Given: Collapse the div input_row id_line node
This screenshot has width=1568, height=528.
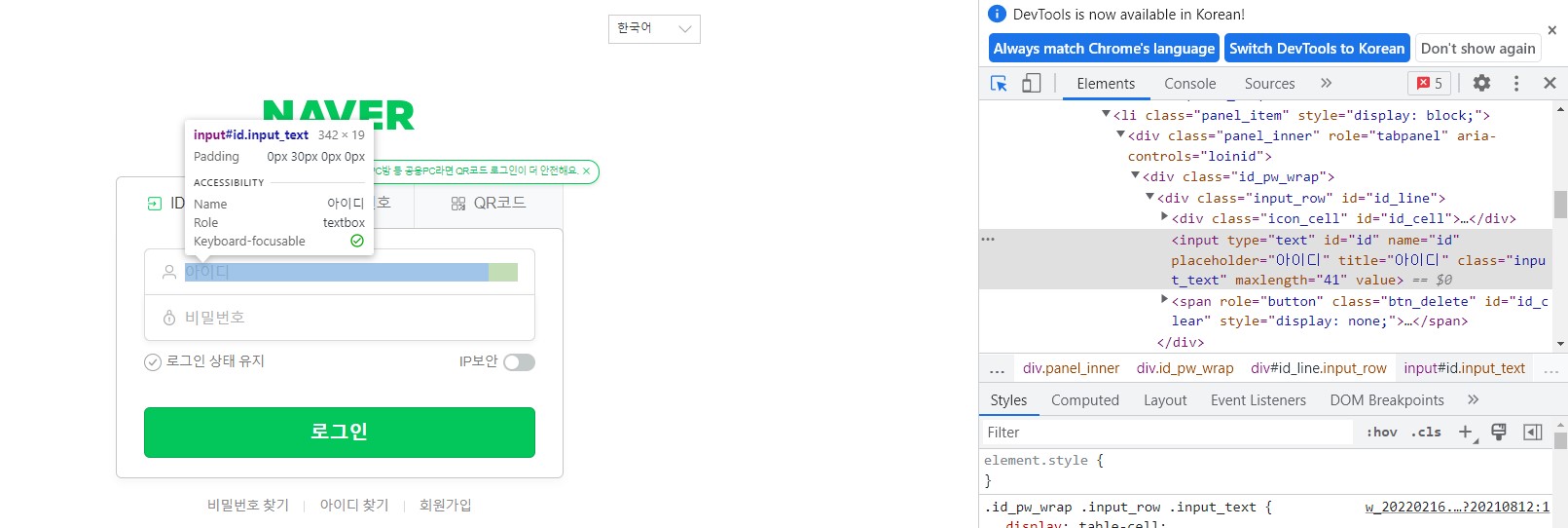Looking at the screenshot, I should coord(1149,198).
